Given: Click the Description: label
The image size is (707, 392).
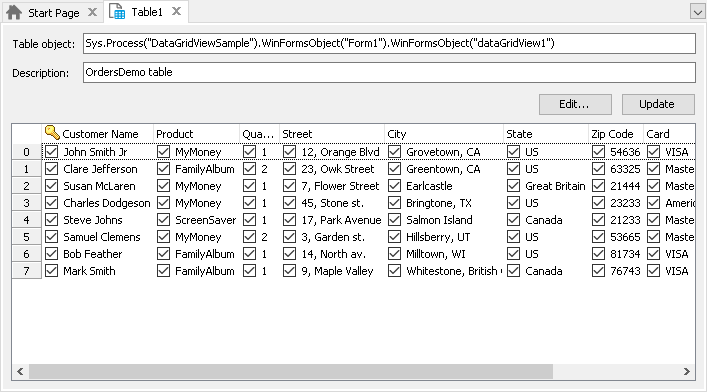Looking at the screenshot, I should (41, 73).
